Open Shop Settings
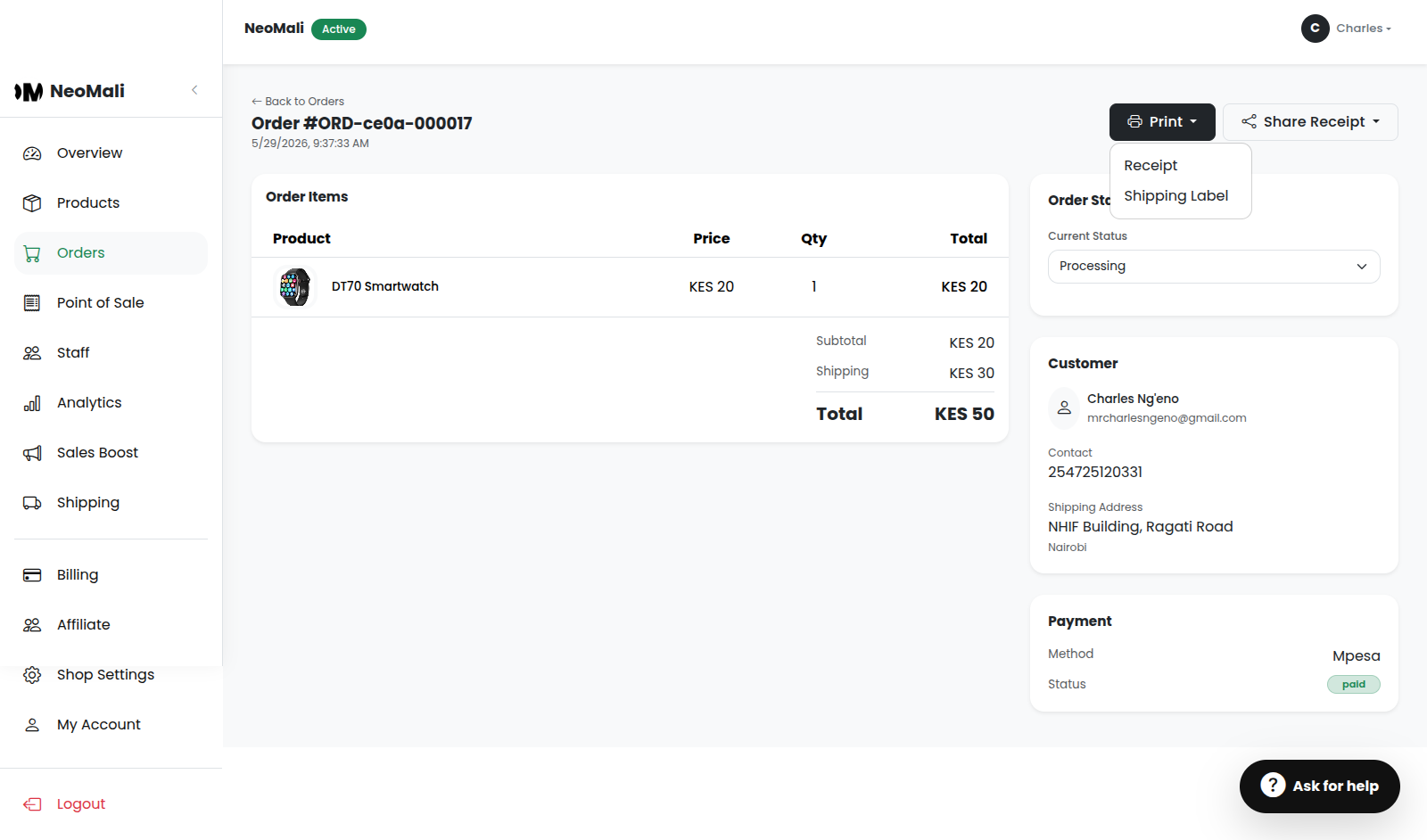 111,675
